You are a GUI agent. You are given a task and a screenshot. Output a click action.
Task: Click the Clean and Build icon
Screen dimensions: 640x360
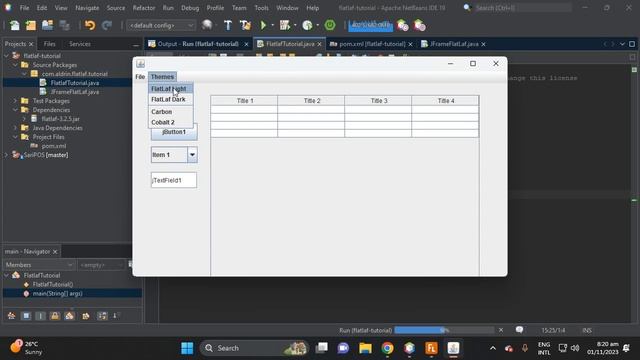[245, 26]
